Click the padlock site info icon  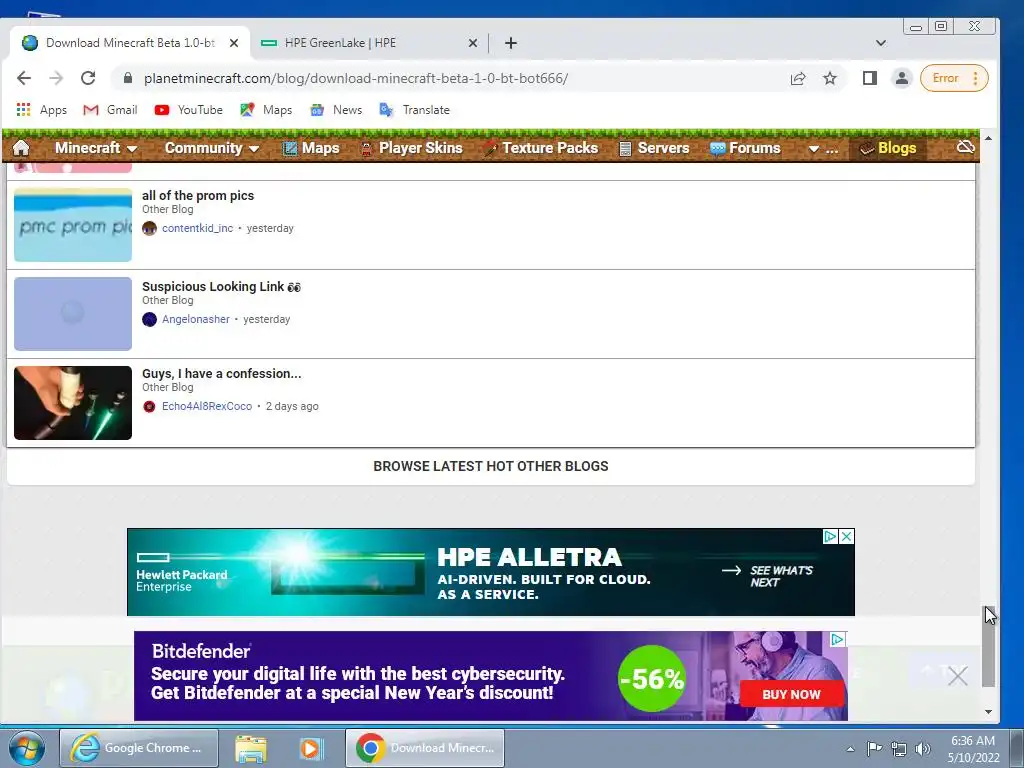coord(128,78)
